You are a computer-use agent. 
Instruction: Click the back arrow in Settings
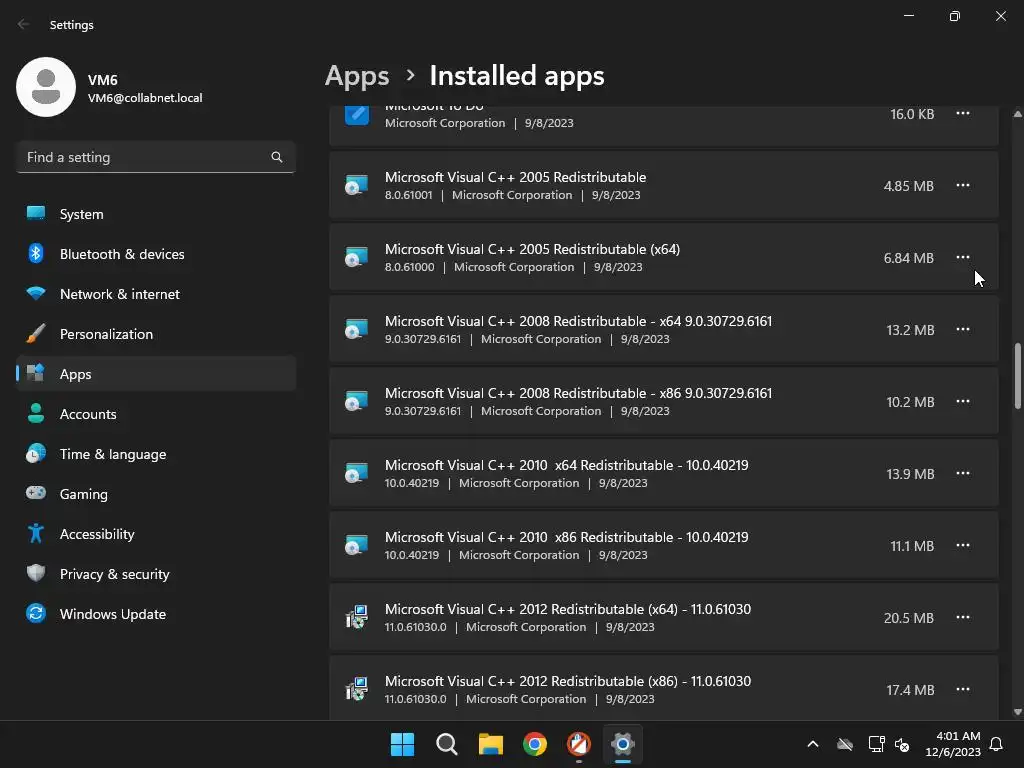tap(24, 25)
